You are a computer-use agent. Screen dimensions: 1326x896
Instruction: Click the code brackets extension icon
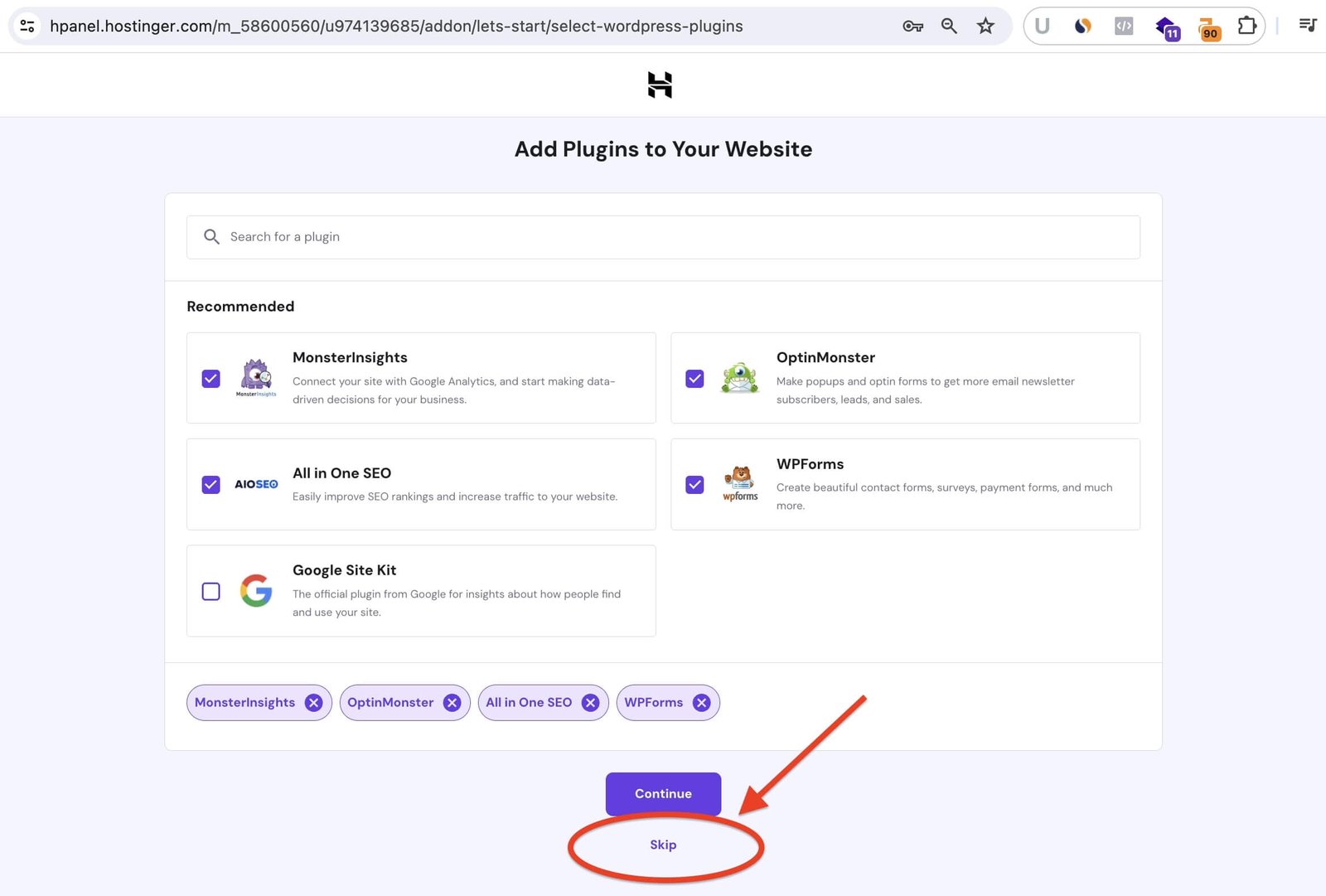click(1124, 26)
